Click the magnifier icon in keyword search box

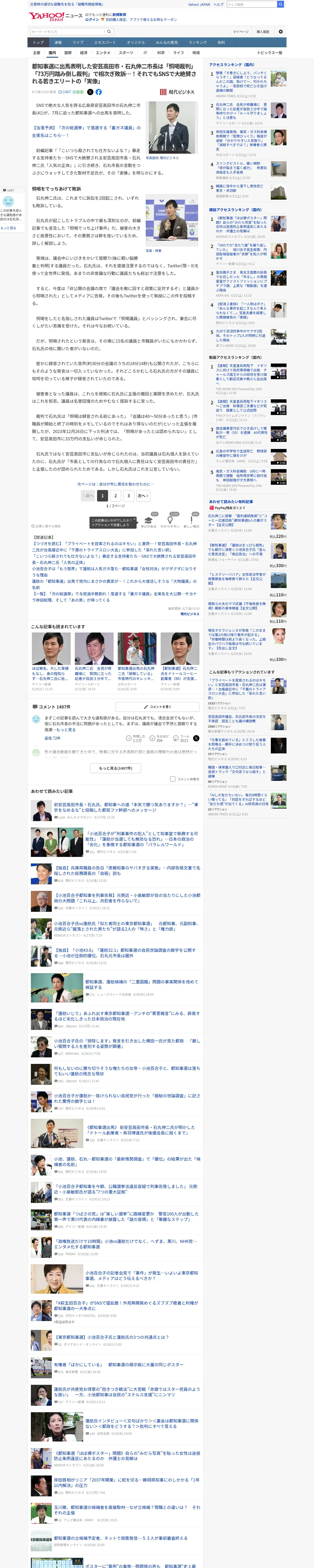[x=109, y=32]
